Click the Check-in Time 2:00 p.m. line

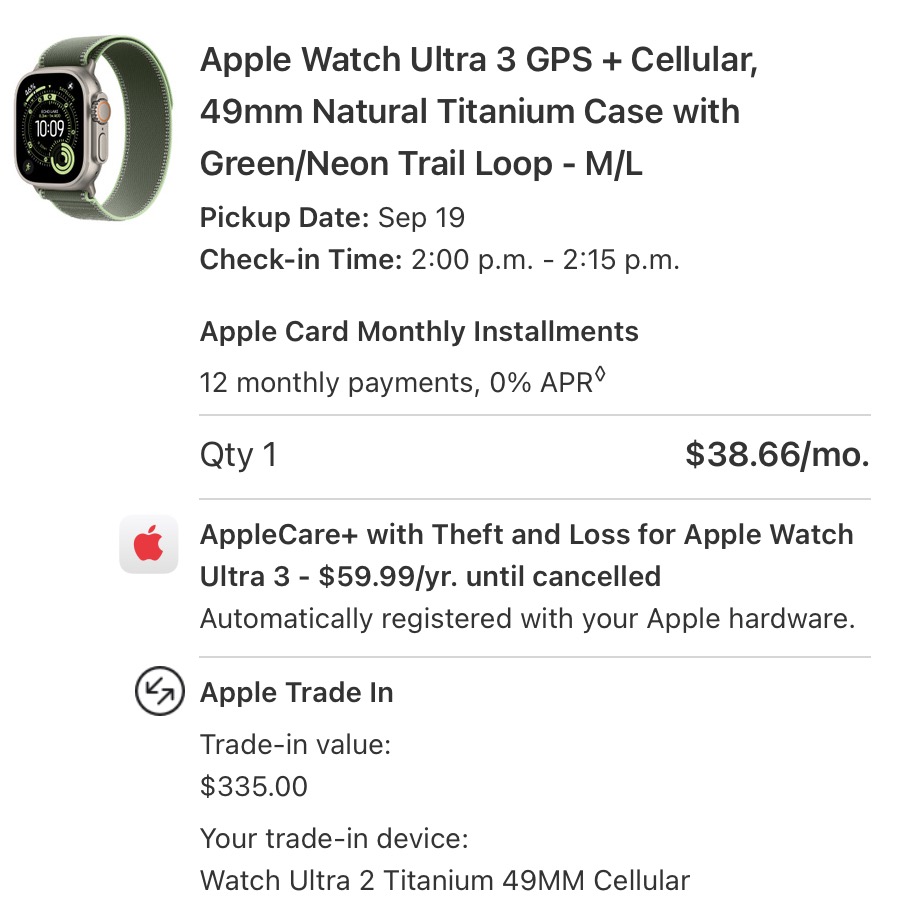tap(439, 260)
